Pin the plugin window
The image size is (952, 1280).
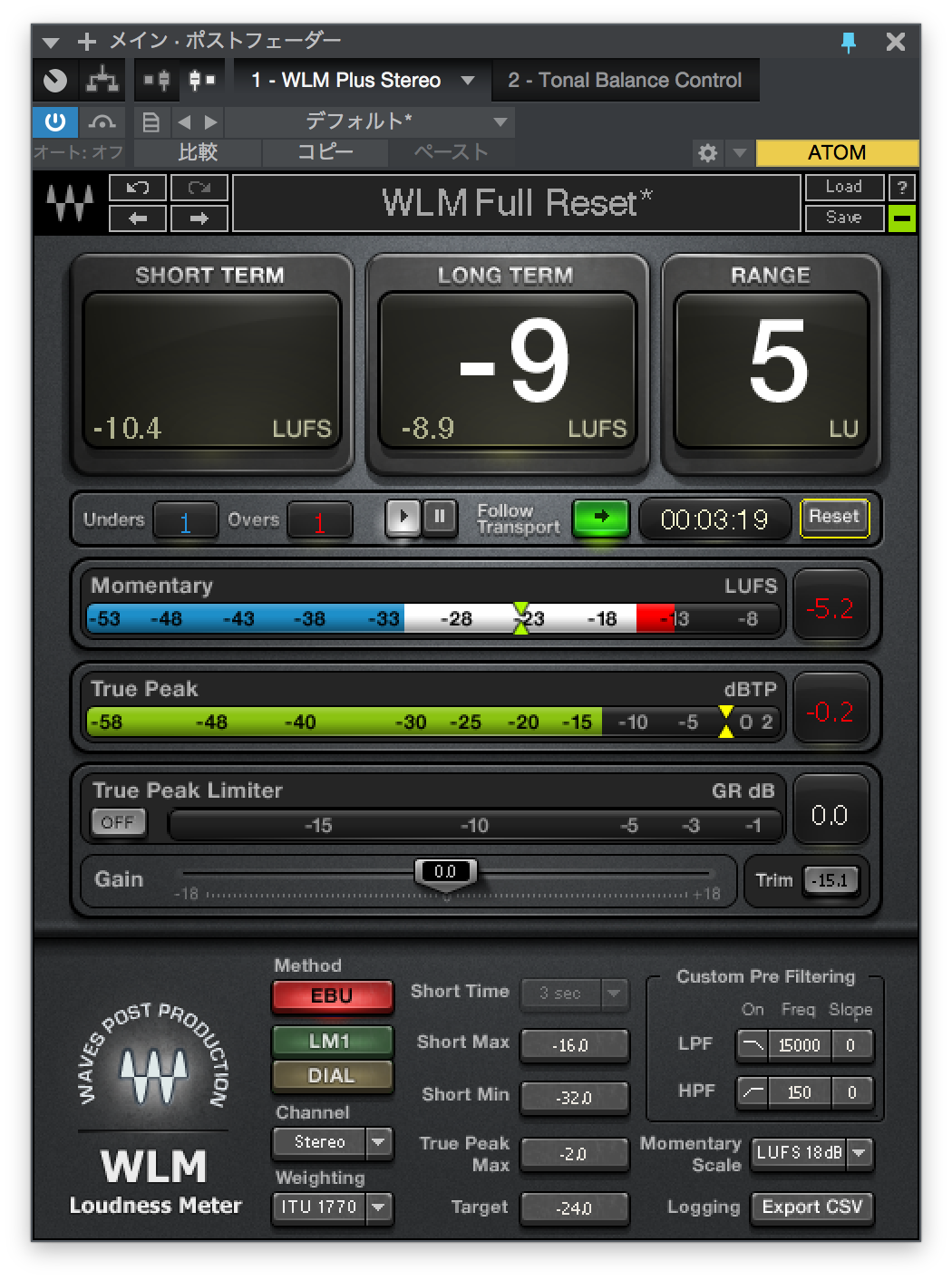849,42
